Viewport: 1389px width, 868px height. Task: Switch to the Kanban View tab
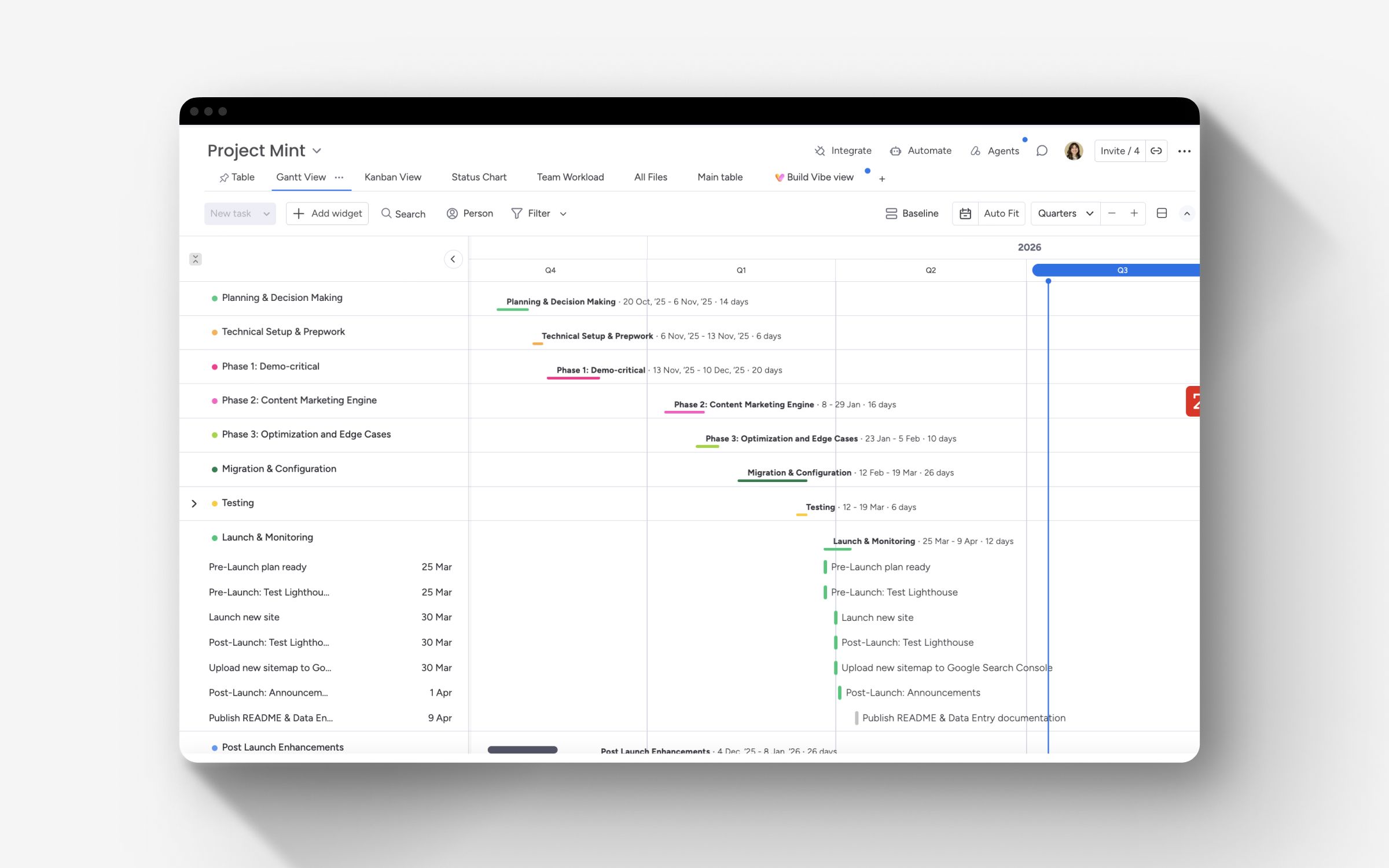(393, 177)
